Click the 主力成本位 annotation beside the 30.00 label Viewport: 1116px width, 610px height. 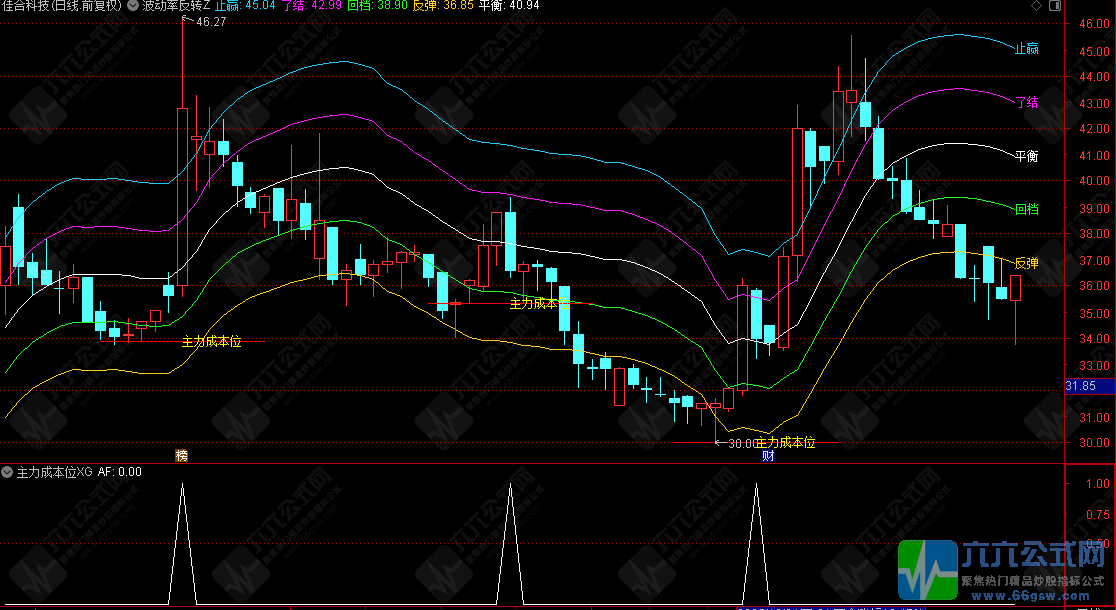[786, 443]
